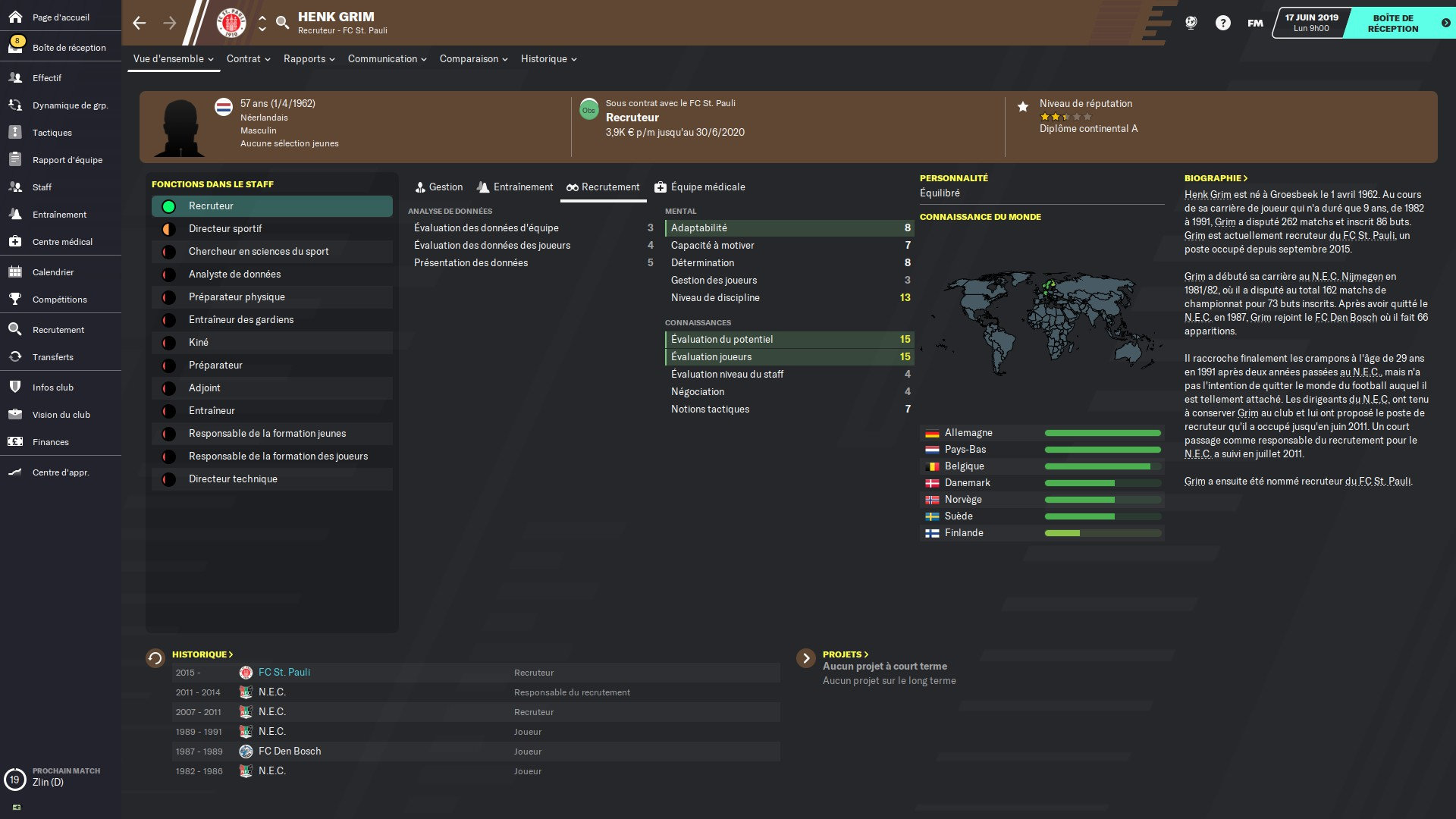Click the back navigation arrow
Screen dimensions: 1456x819
pyautogui.click(x=140, y=23)
